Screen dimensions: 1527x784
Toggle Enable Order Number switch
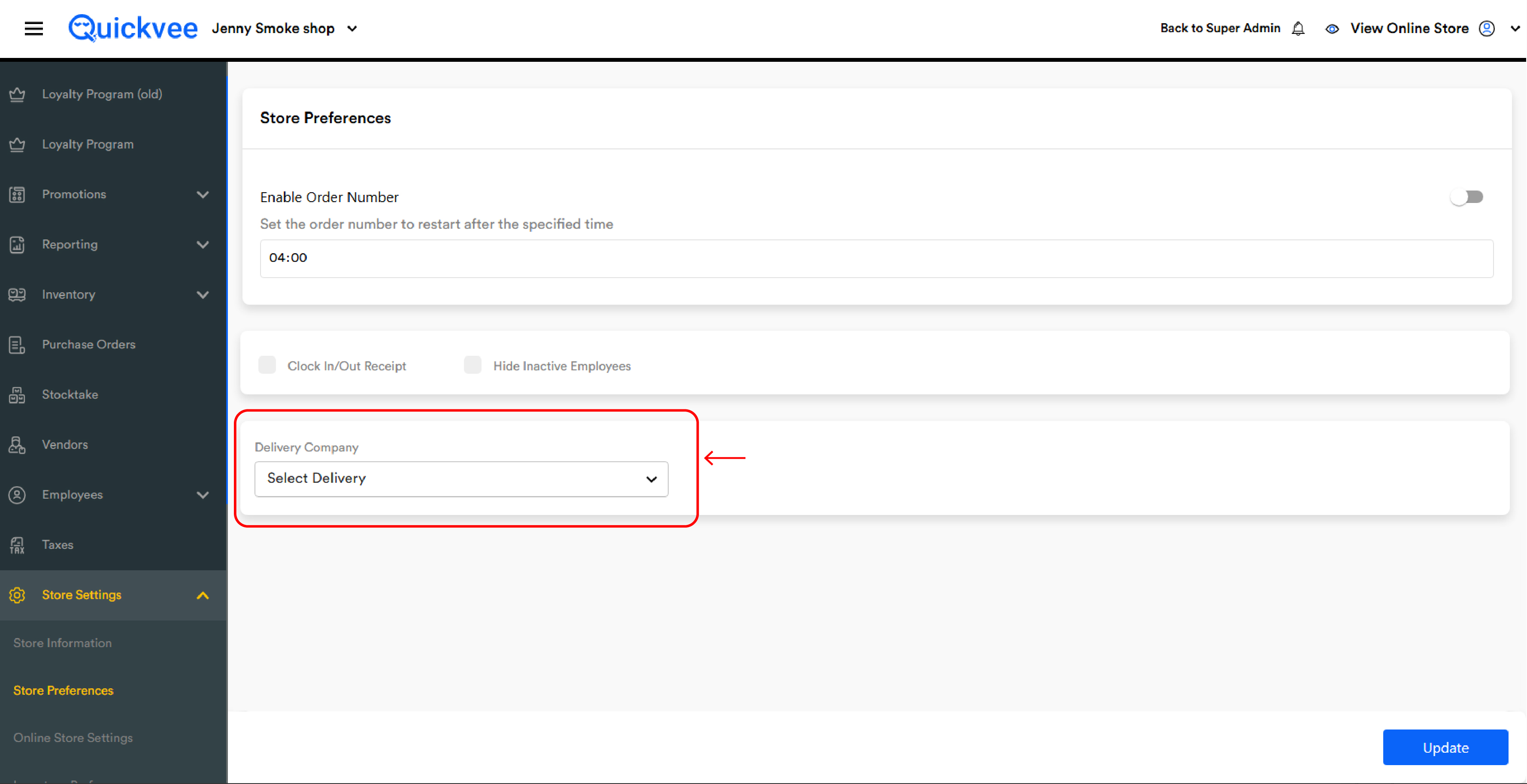1466,197
